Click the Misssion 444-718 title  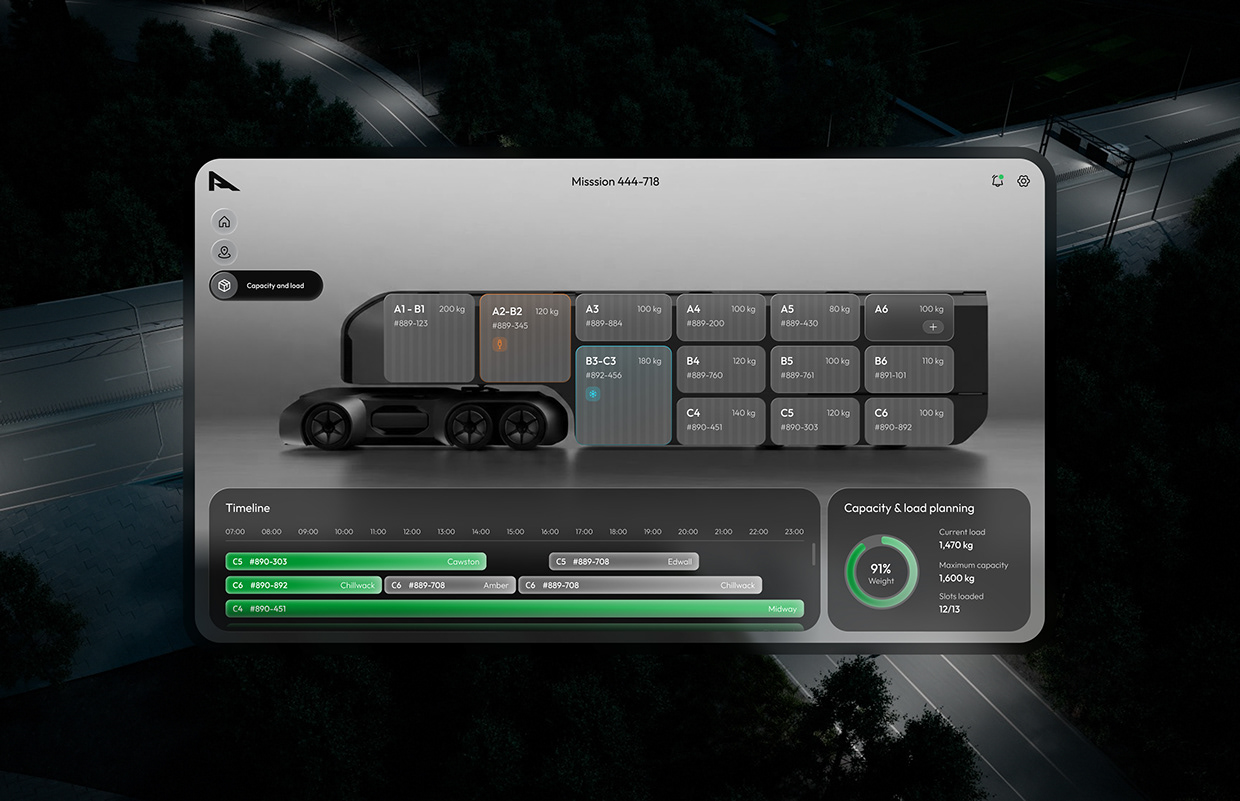coord(615,181)
